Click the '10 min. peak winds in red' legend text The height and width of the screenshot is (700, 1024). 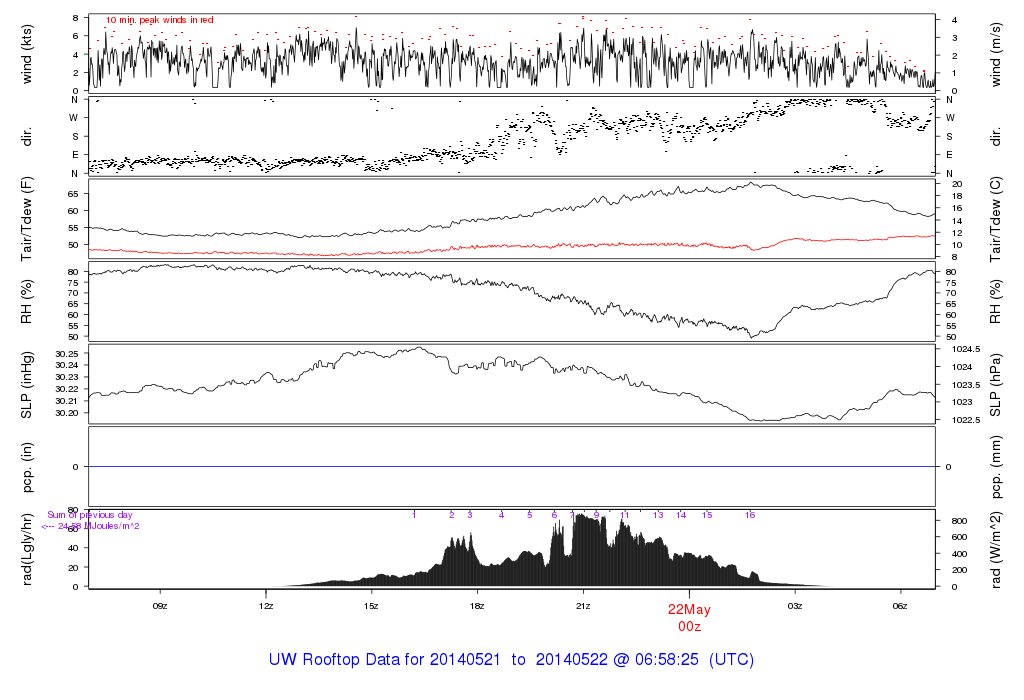coord(159,20)
